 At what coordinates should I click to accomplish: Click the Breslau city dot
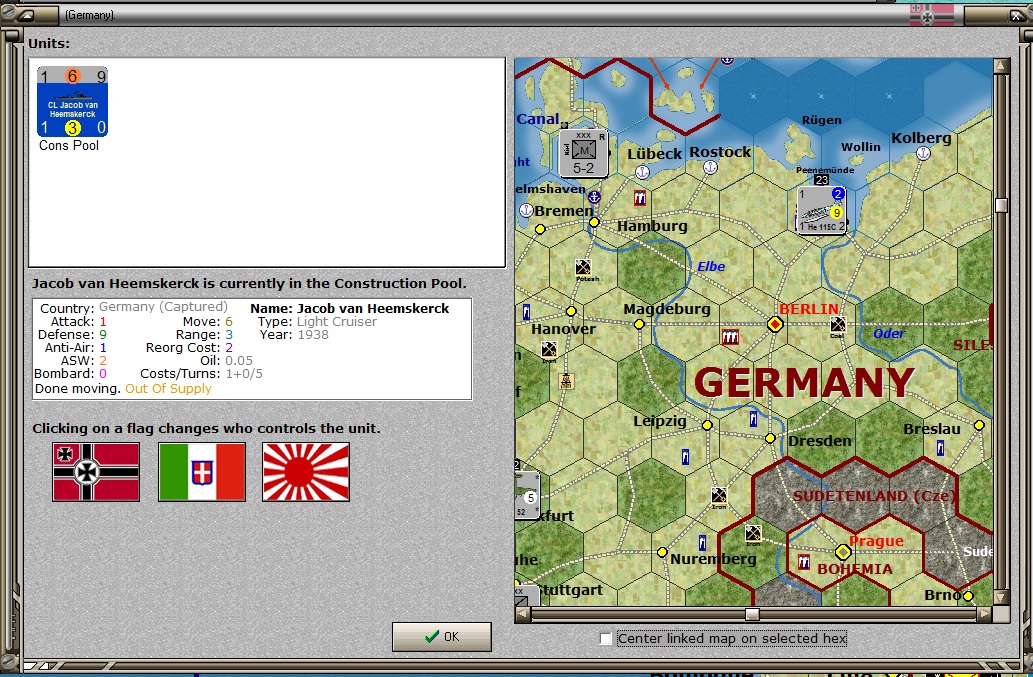(x=979, y=425)
